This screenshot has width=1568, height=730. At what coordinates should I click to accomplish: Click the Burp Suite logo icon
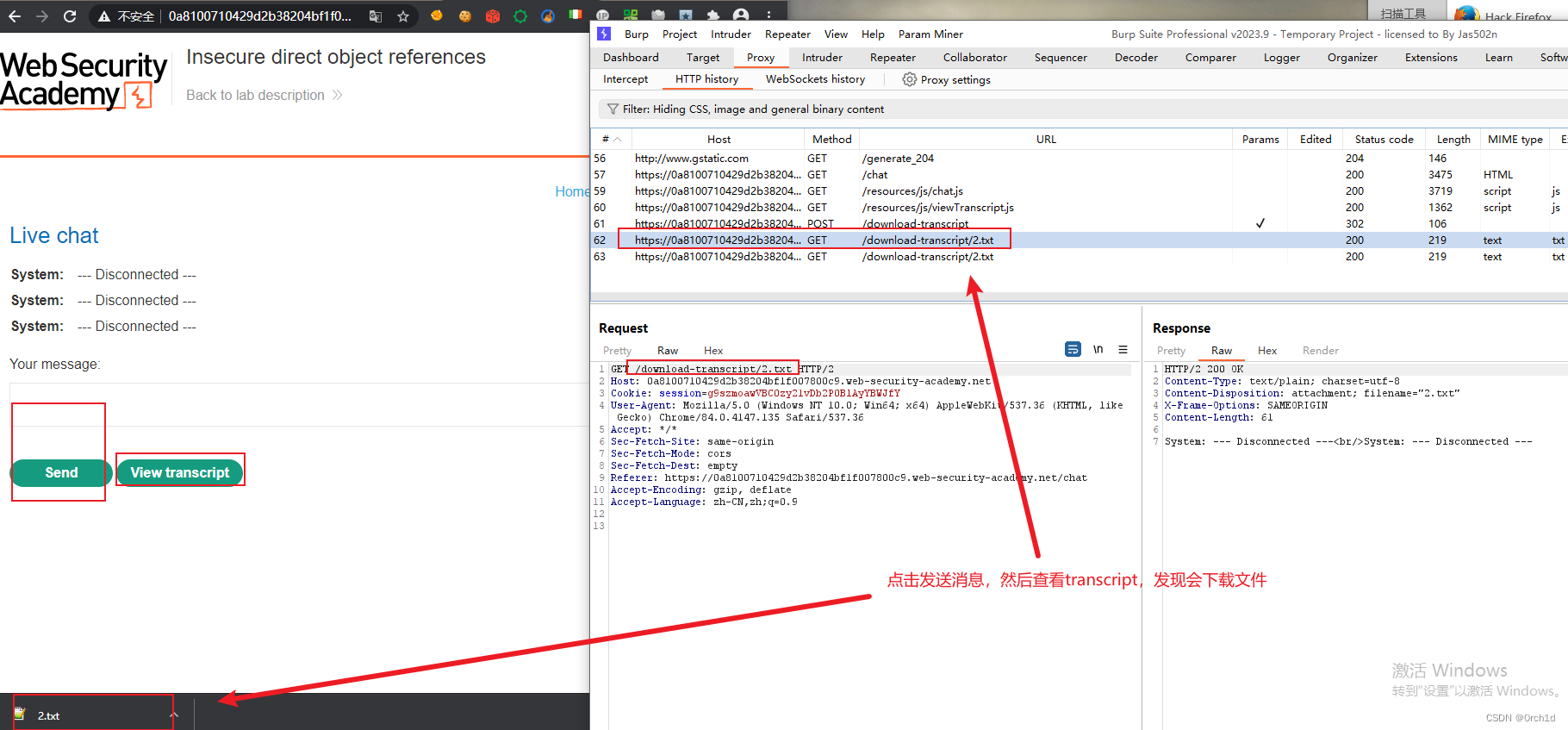604,34
